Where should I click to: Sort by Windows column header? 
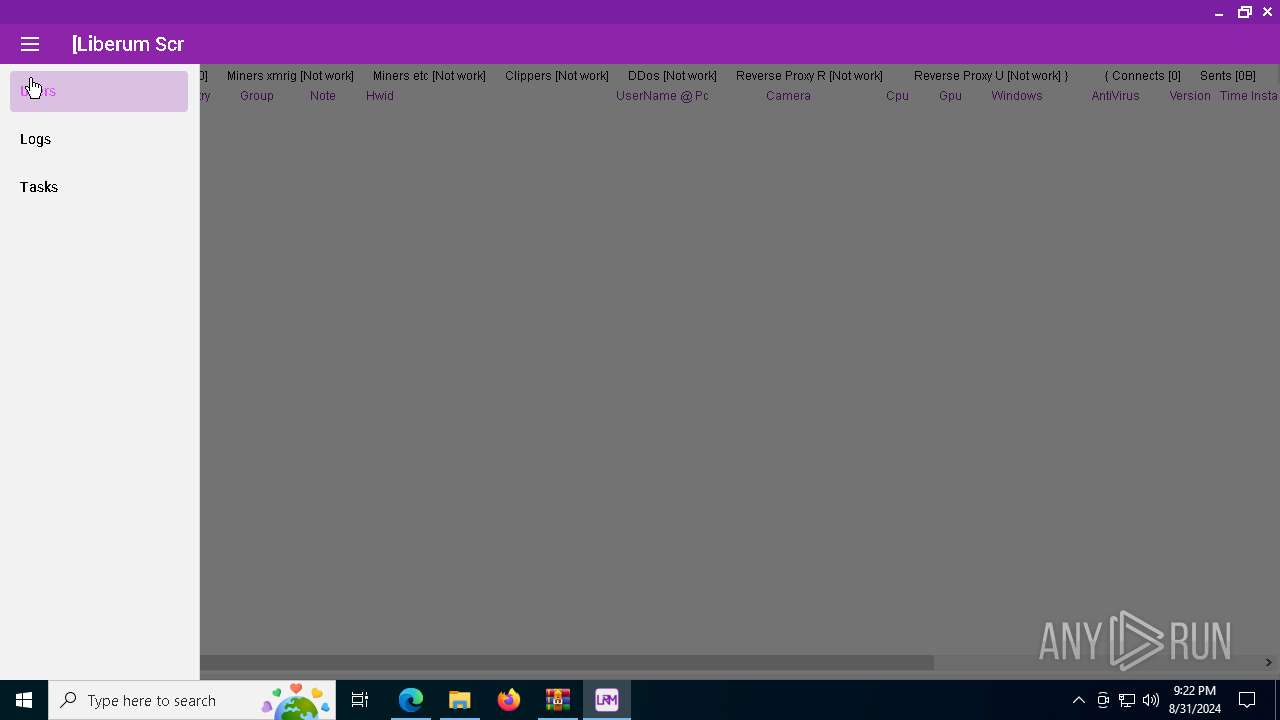[x=1017, y=96]
